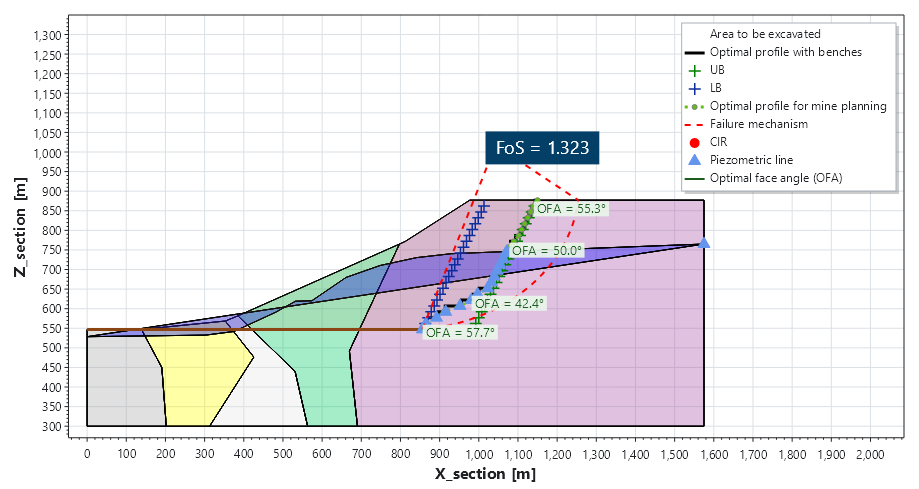This screenshot has width=919, height=489.
Task: Click the 550 tick on Z axis
Action: (x=52, y=328)
